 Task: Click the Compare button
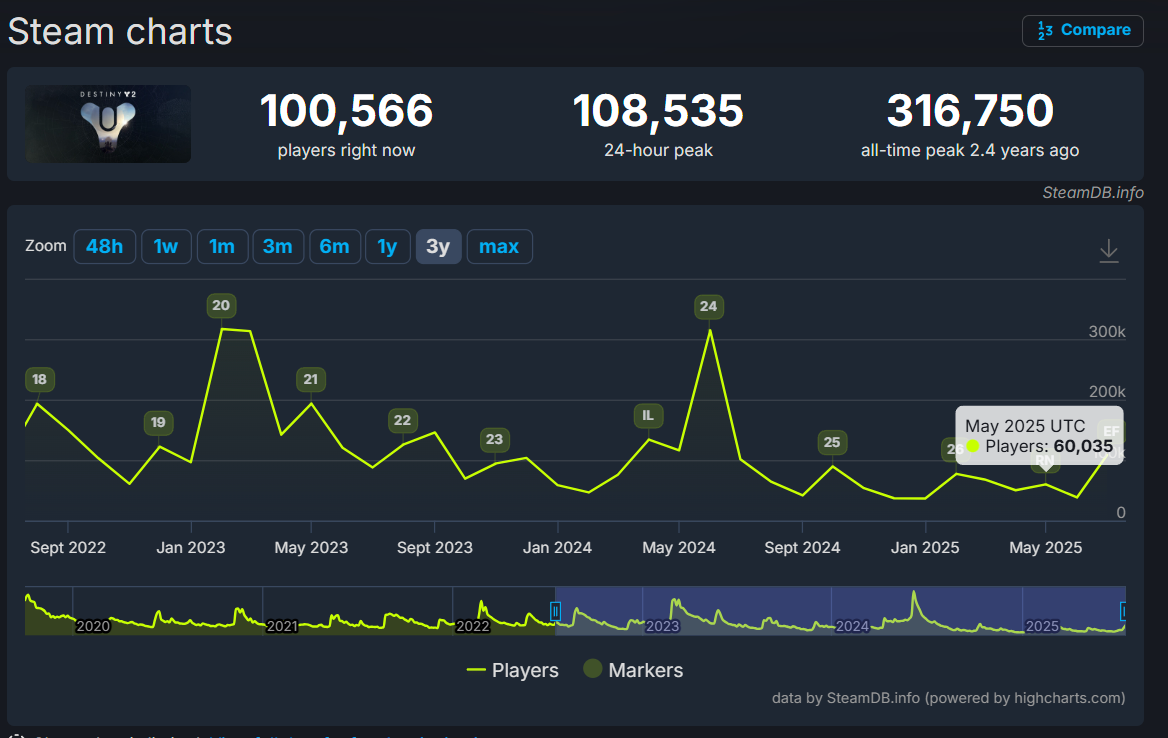(1082, 31)
